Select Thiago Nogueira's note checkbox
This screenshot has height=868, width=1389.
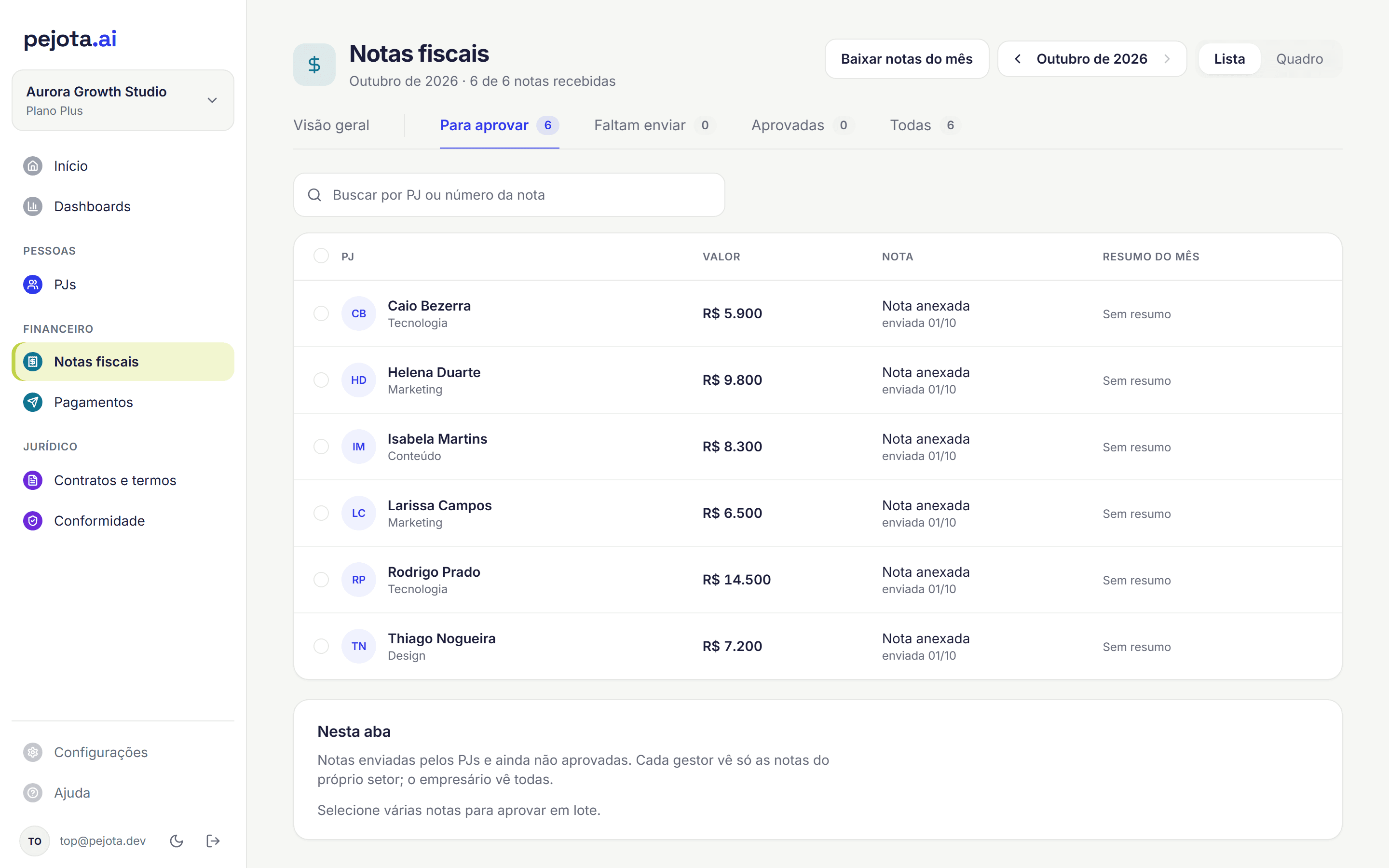(x=321, y=646)
